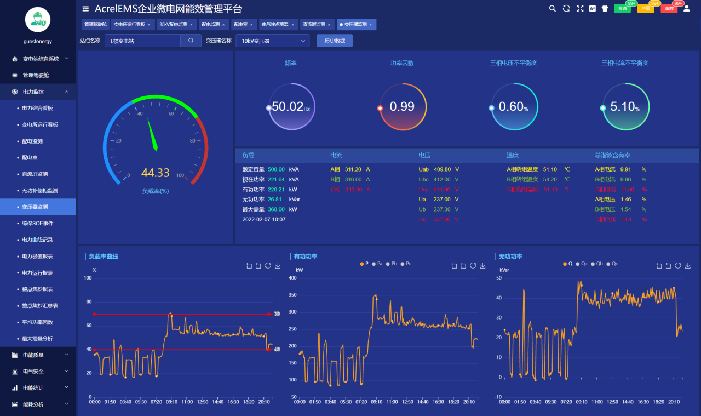
Task: Click the download icon in 无功功率 chart toolbar
Action: click(688, 266)
